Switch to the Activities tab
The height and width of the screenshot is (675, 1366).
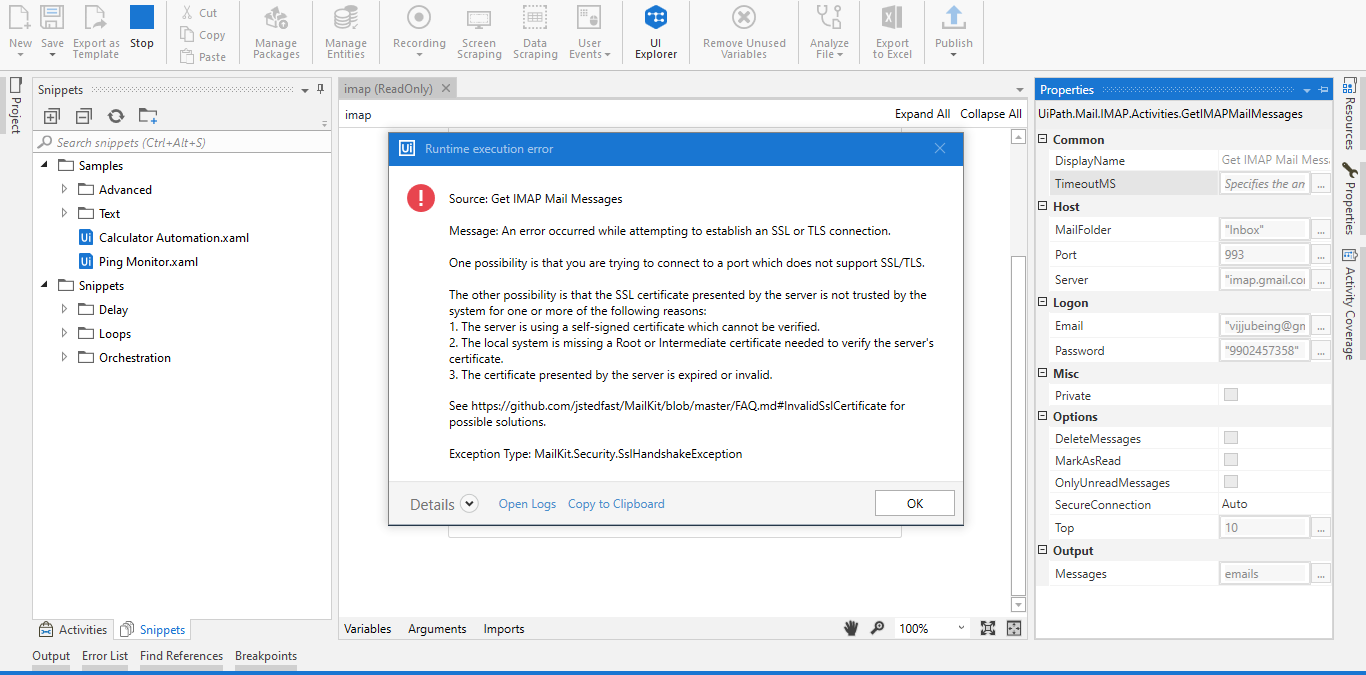[x=72, y=629]
